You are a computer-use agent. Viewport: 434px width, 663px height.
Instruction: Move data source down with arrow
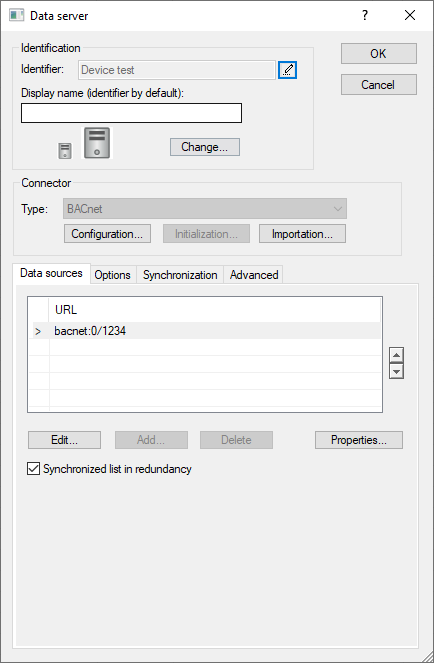point(396,371)
